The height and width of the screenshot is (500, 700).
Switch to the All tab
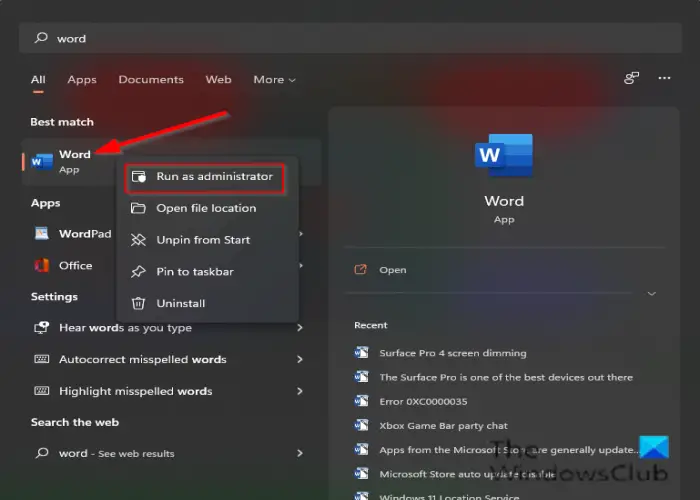tap(38, 79)
